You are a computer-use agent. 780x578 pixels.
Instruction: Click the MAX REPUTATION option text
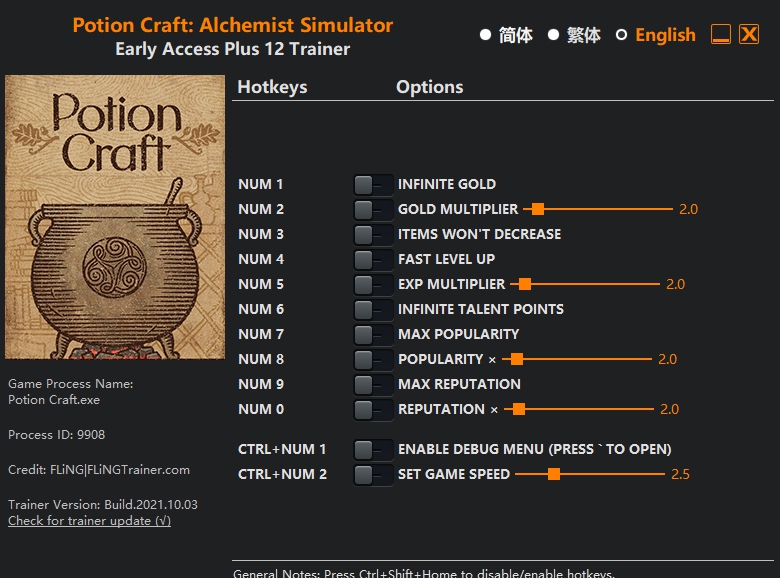tap(459, 385)
